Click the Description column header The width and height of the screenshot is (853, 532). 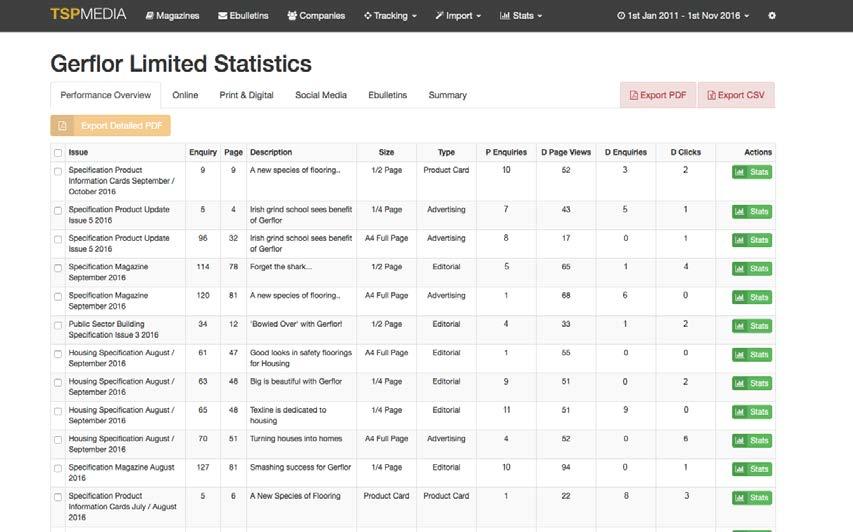click(271, 152)
